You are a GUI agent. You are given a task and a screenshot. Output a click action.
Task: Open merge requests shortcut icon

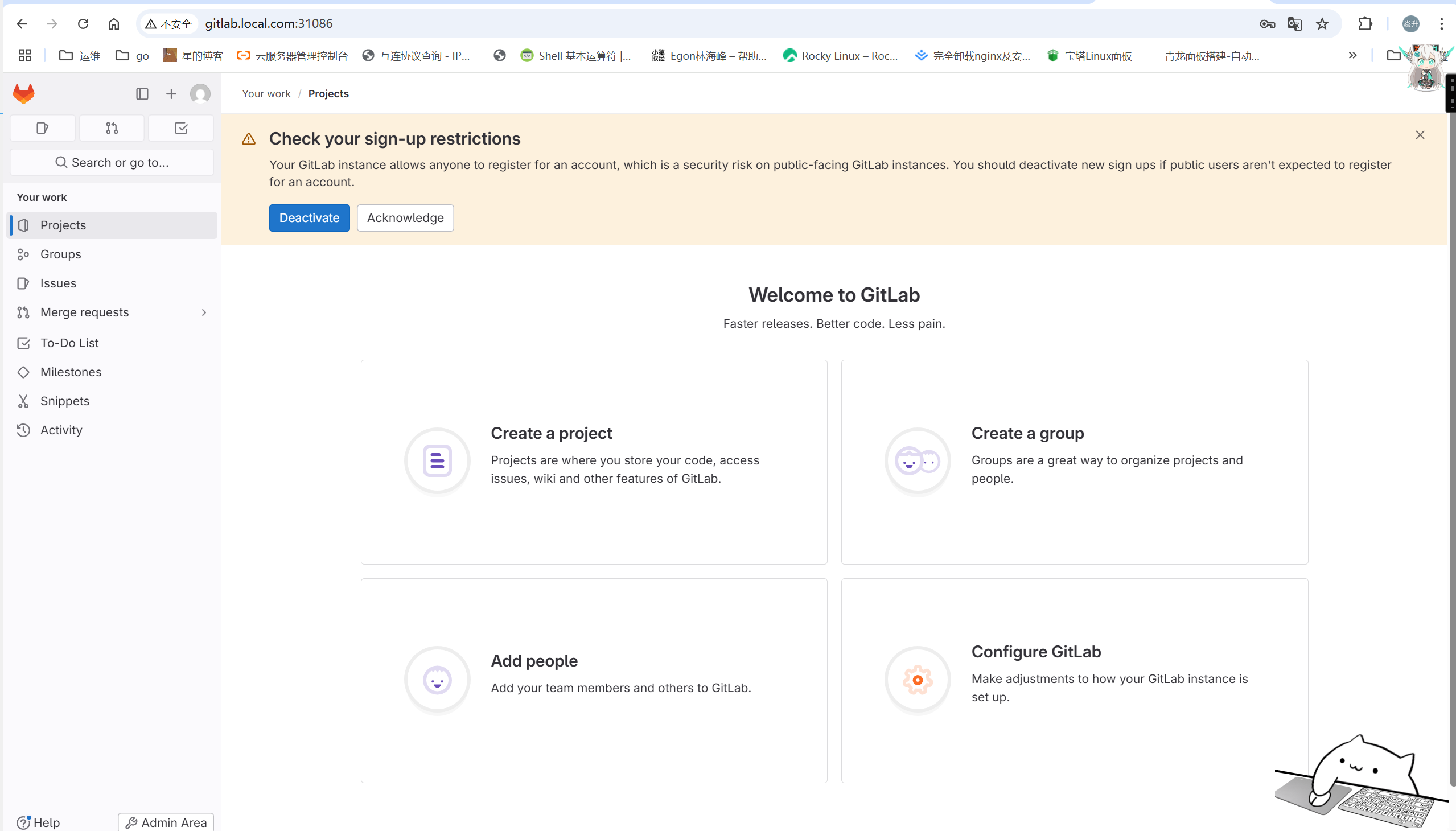(112, 129)
